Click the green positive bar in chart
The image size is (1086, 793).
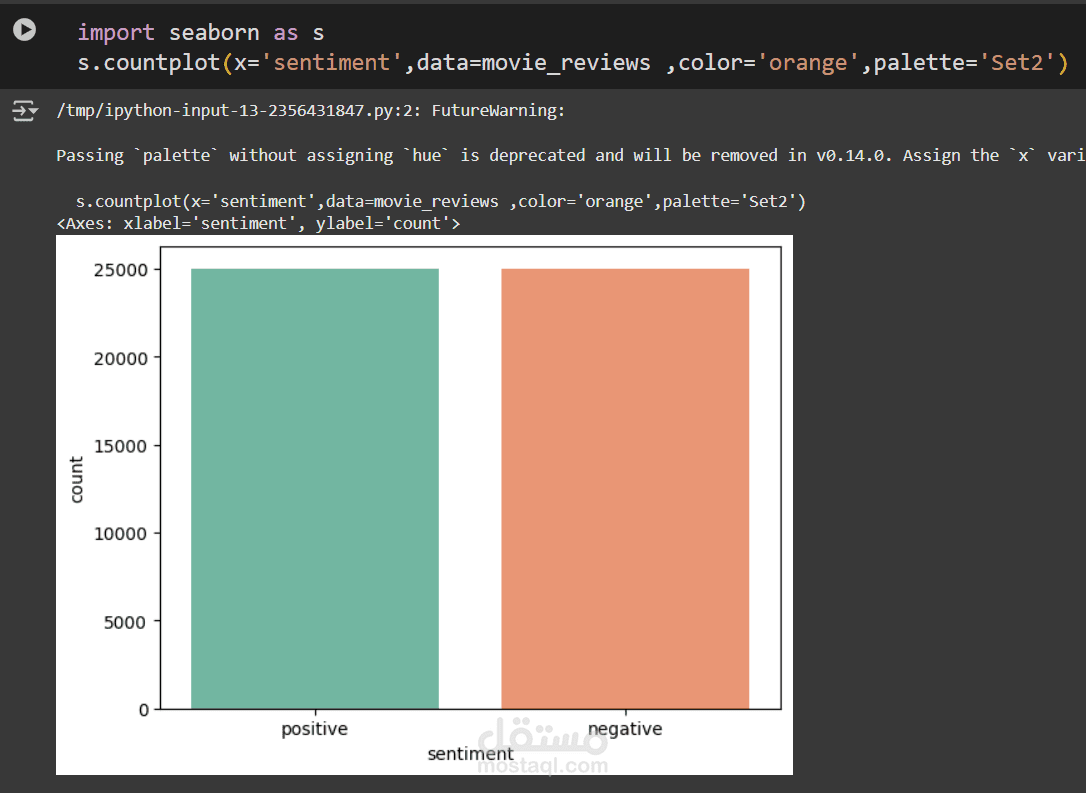point(315,488)
